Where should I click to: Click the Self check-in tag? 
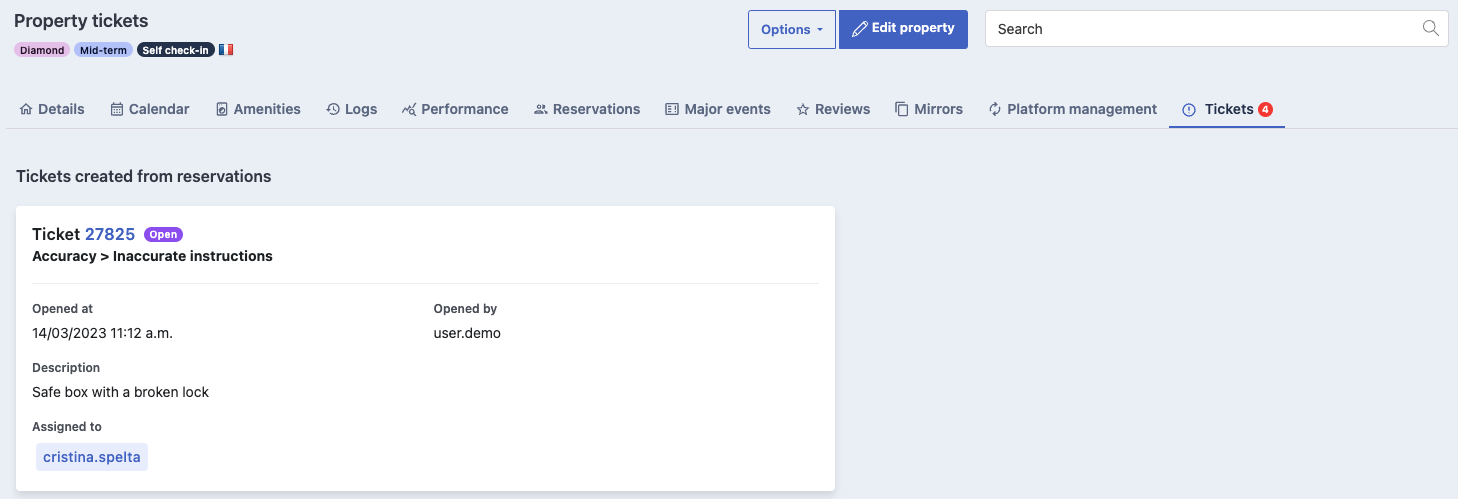(x=176, y=50)
